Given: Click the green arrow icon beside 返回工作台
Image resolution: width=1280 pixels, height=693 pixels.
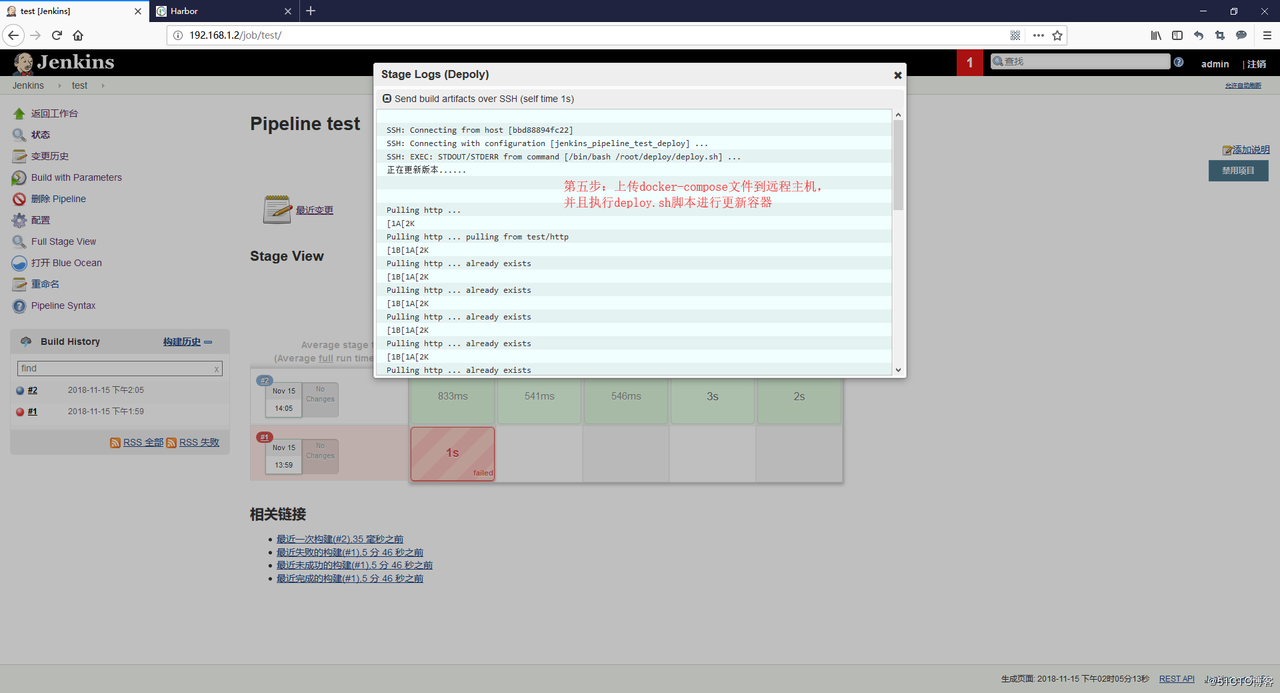Looking at the screenshot, I should pyautogui.click(x=19, y=114).
